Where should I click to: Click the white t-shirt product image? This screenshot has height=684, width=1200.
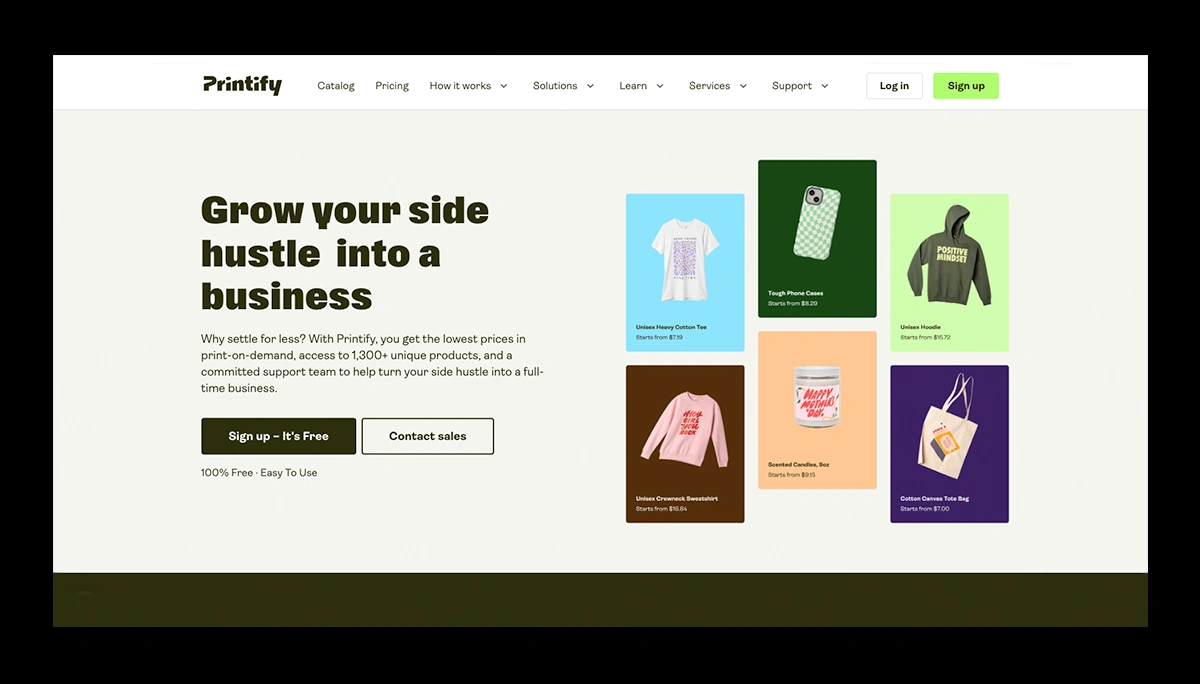point(685,260)
